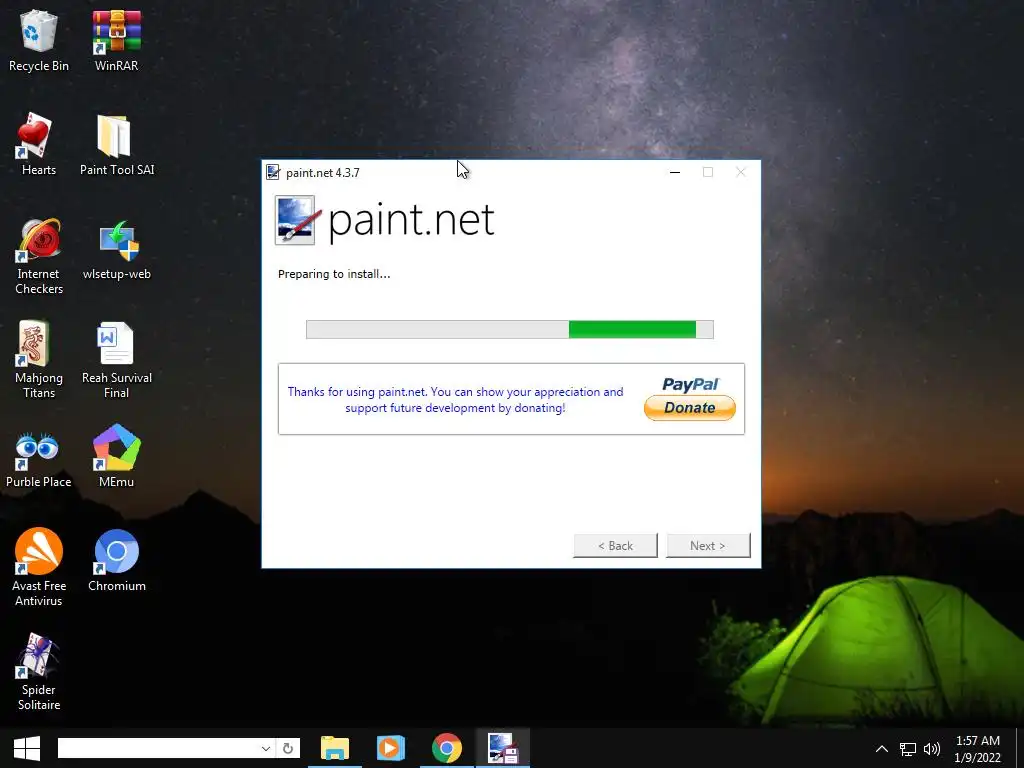Image resolution: width=1024 pixels, height=768 pixels.
Task: Select the Purble Place shortcut
Action: (x=39, y=457)
